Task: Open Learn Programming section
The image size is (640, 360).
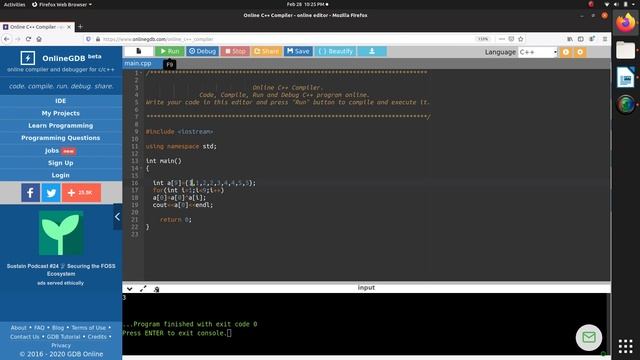Action: pos(60,126)
